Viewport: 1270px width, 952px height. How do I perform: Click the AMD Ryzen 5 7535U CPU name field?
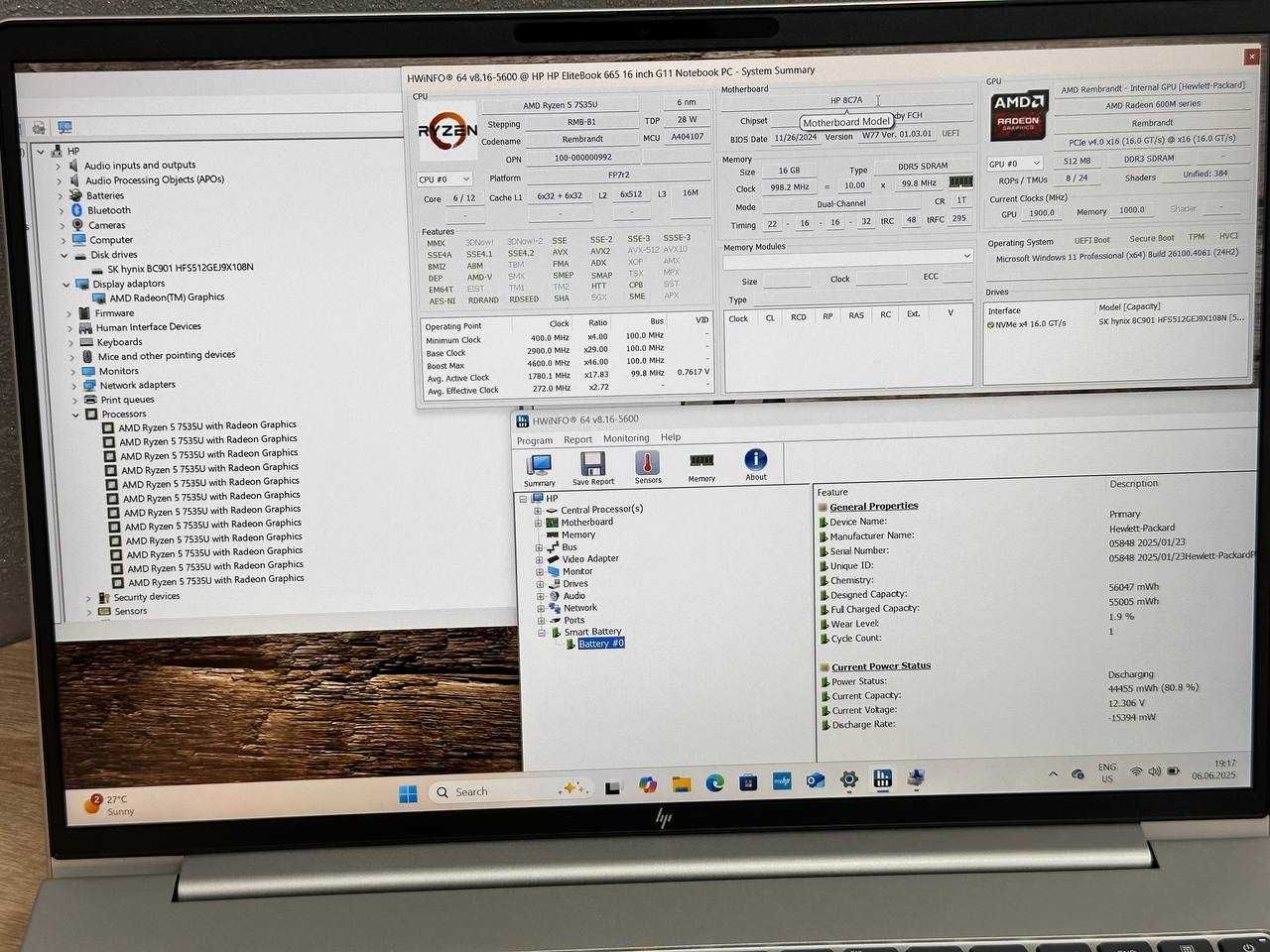[561, 105]
